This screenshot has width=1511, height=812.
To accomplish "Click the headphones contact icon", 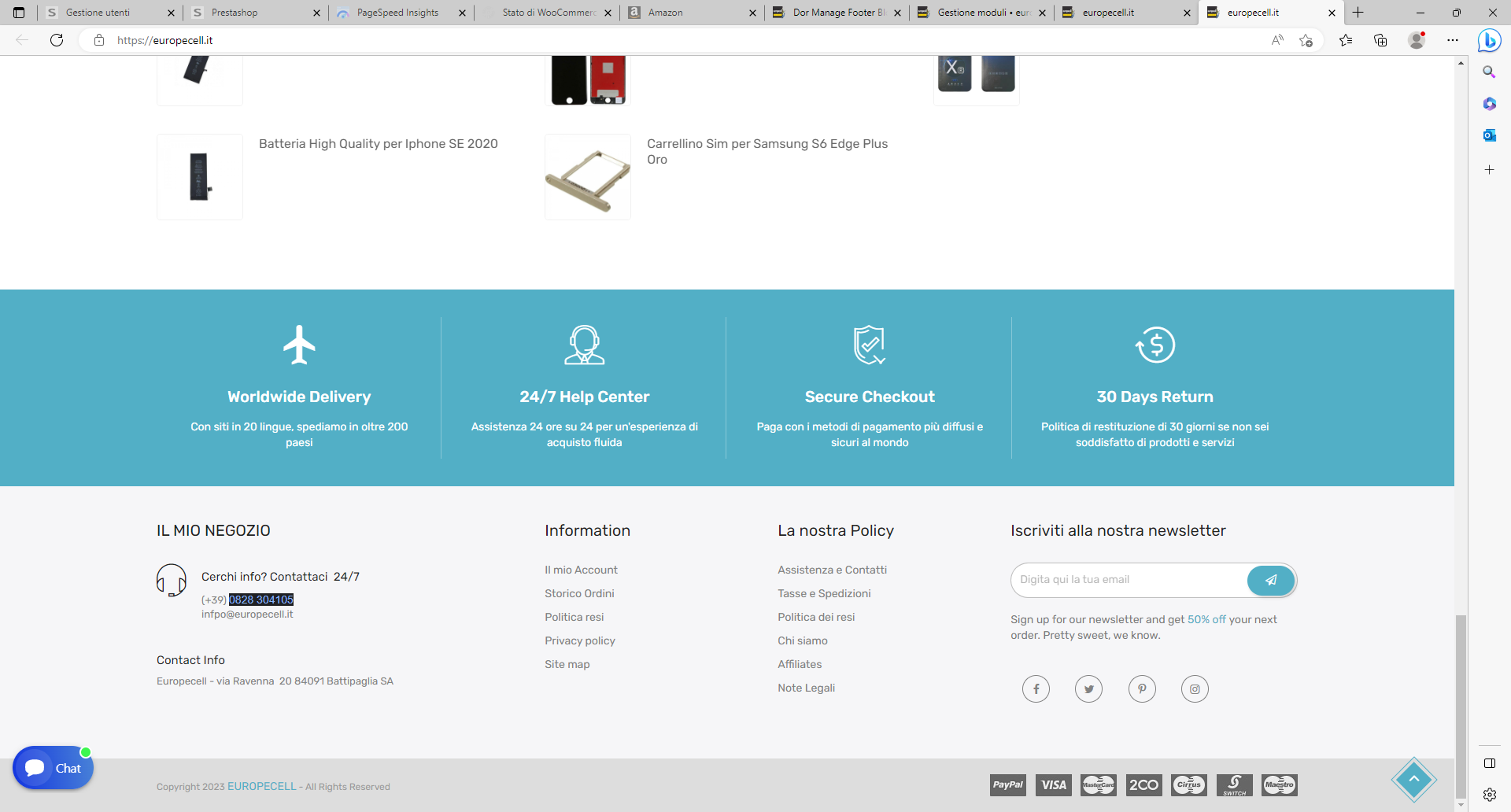I will coord(172,580).
